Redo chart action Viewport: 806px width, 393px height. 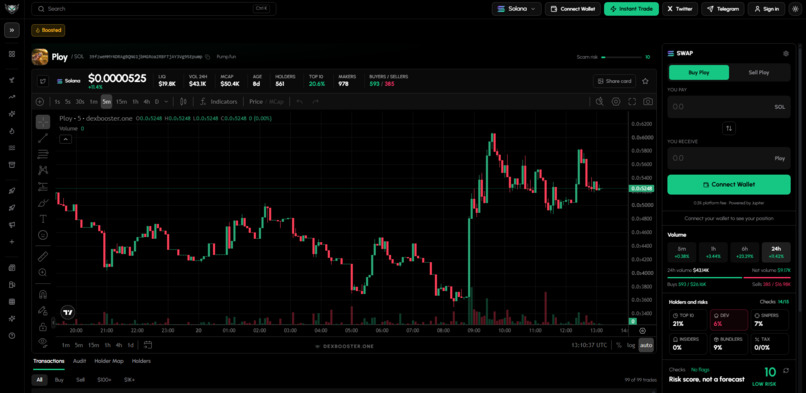click(316, 102)
